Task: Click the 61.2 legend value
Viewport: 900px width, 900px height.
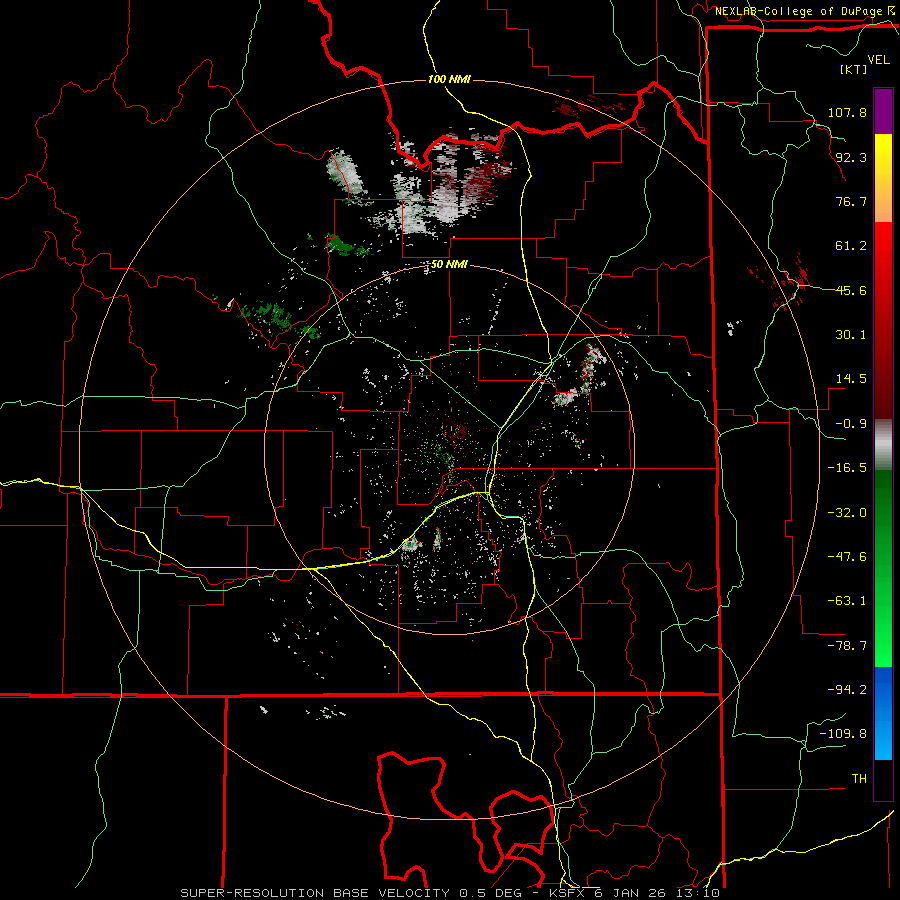Action: 851,246
